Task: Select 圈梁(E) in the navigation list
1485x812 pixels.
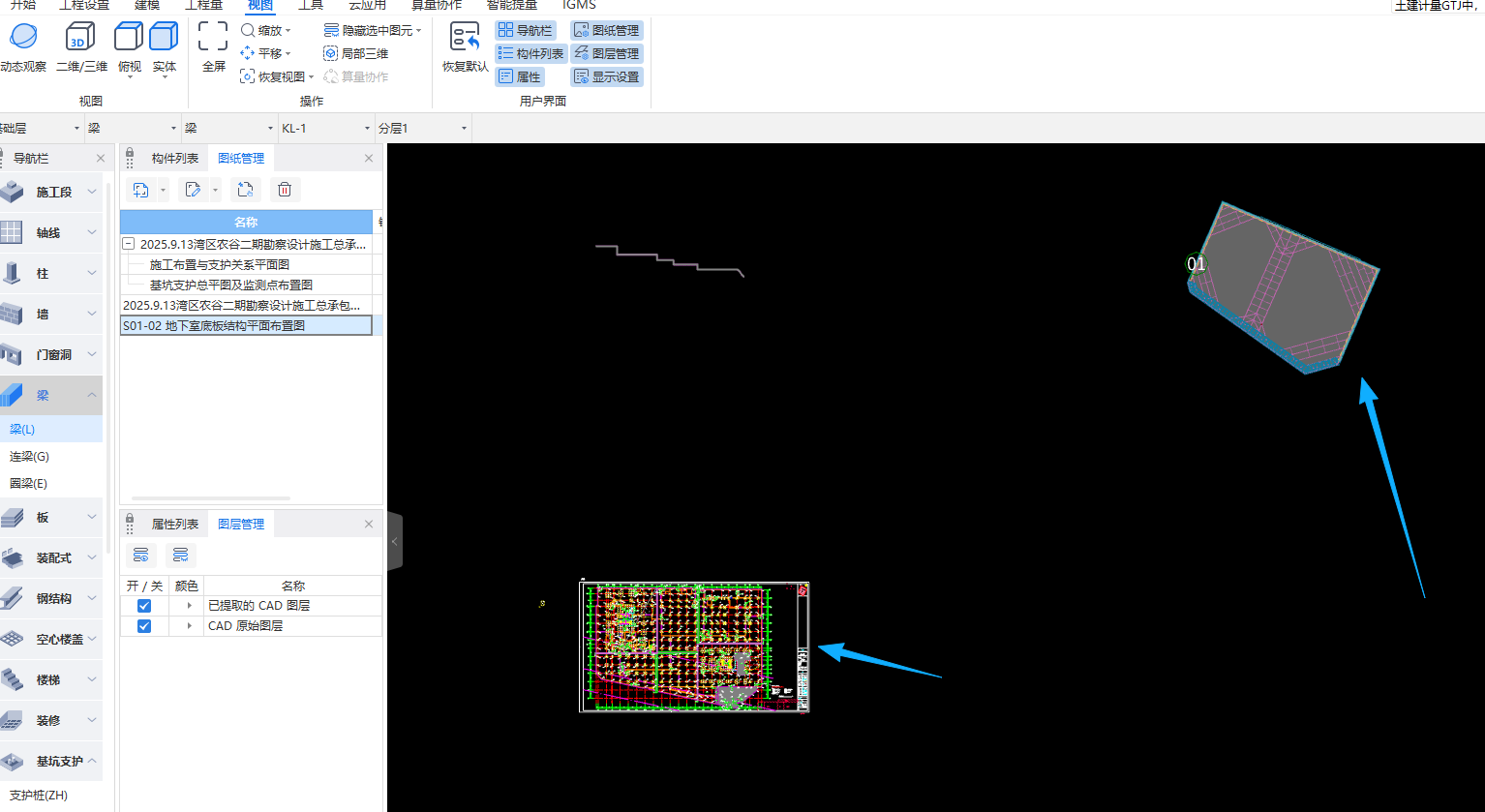Action: (x=29, y=483)
